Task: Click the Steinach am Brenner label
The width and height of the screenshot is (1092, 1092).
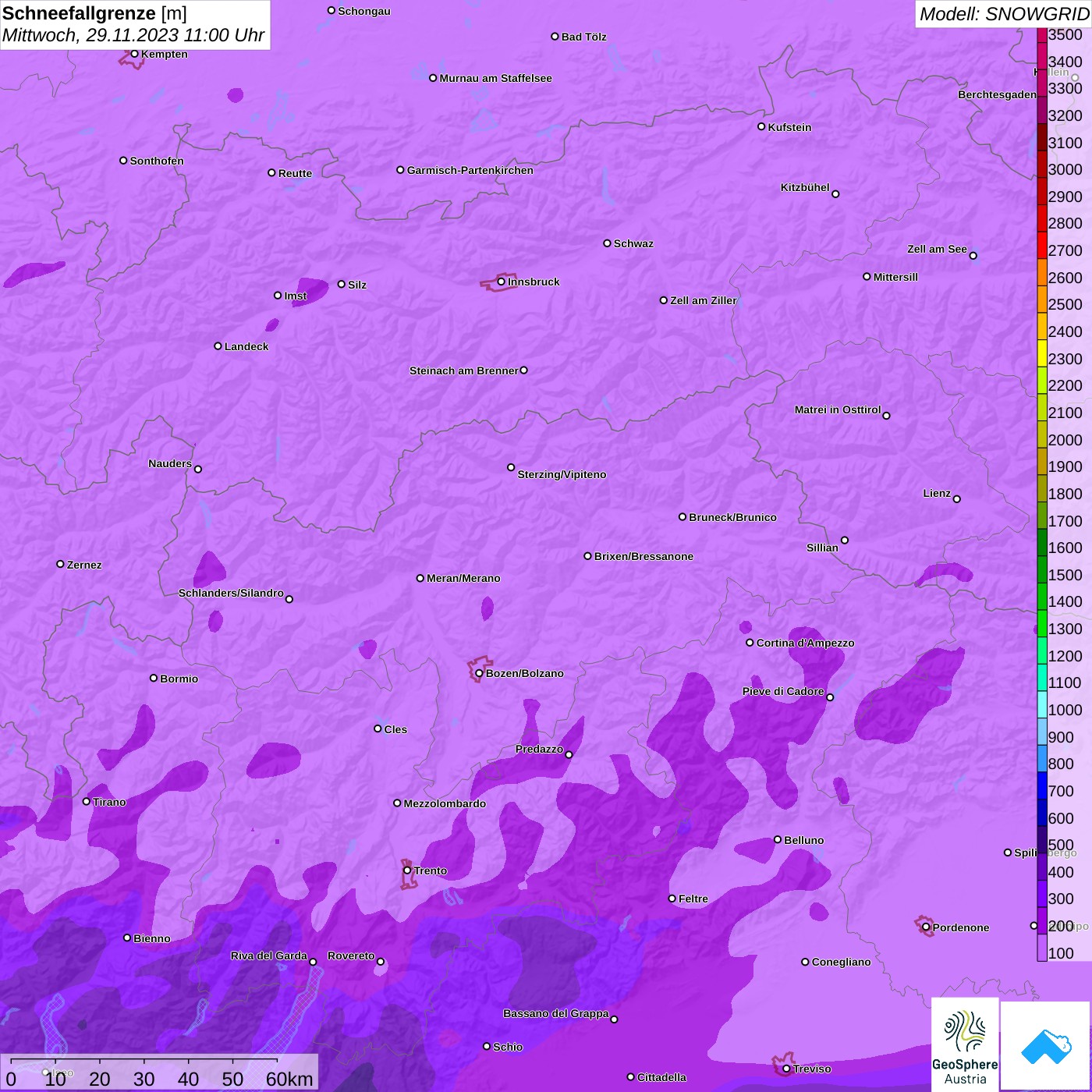Action: pos(464,370)
